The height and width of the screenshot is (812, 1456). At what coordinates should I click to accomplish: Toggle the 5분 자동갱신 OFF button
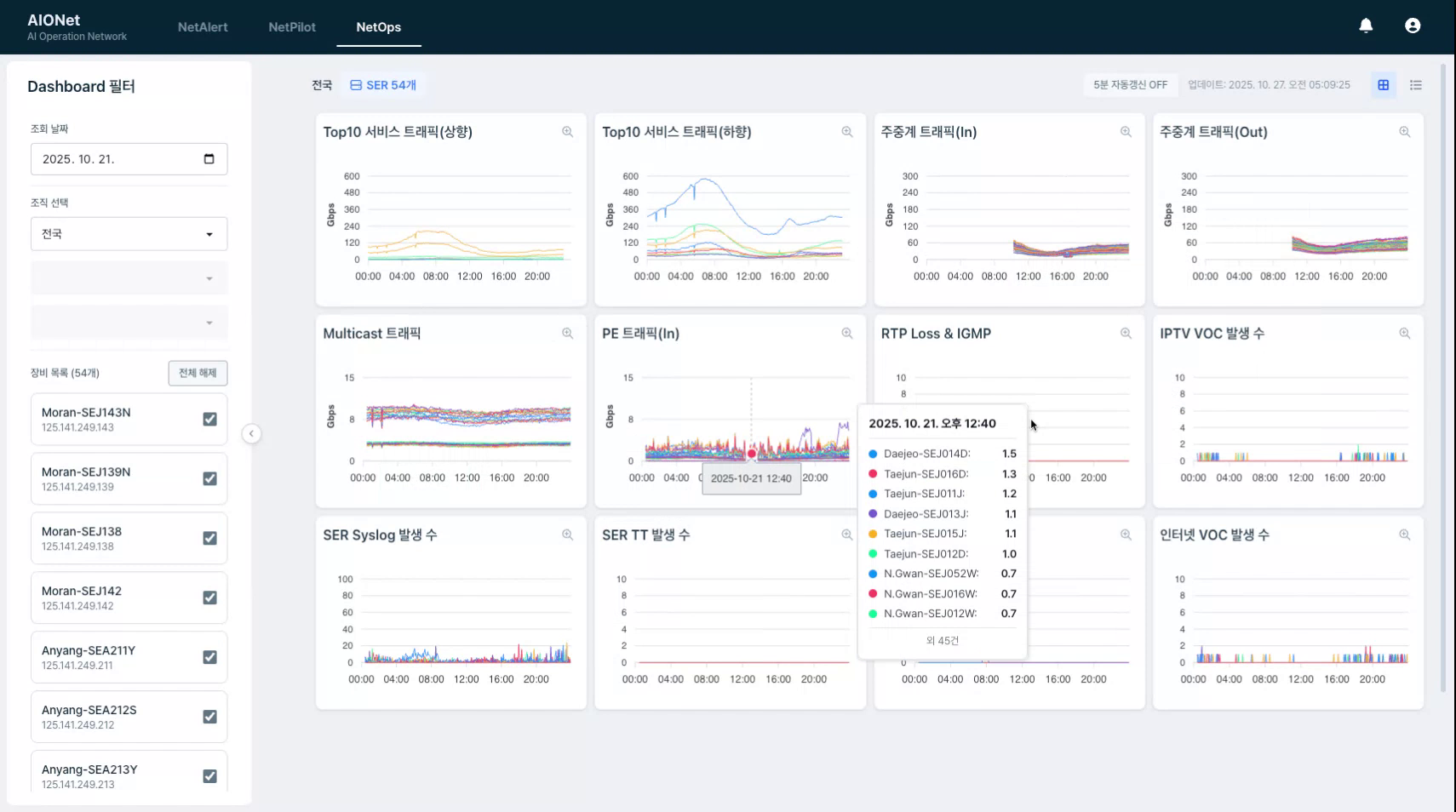(1130, 85)
